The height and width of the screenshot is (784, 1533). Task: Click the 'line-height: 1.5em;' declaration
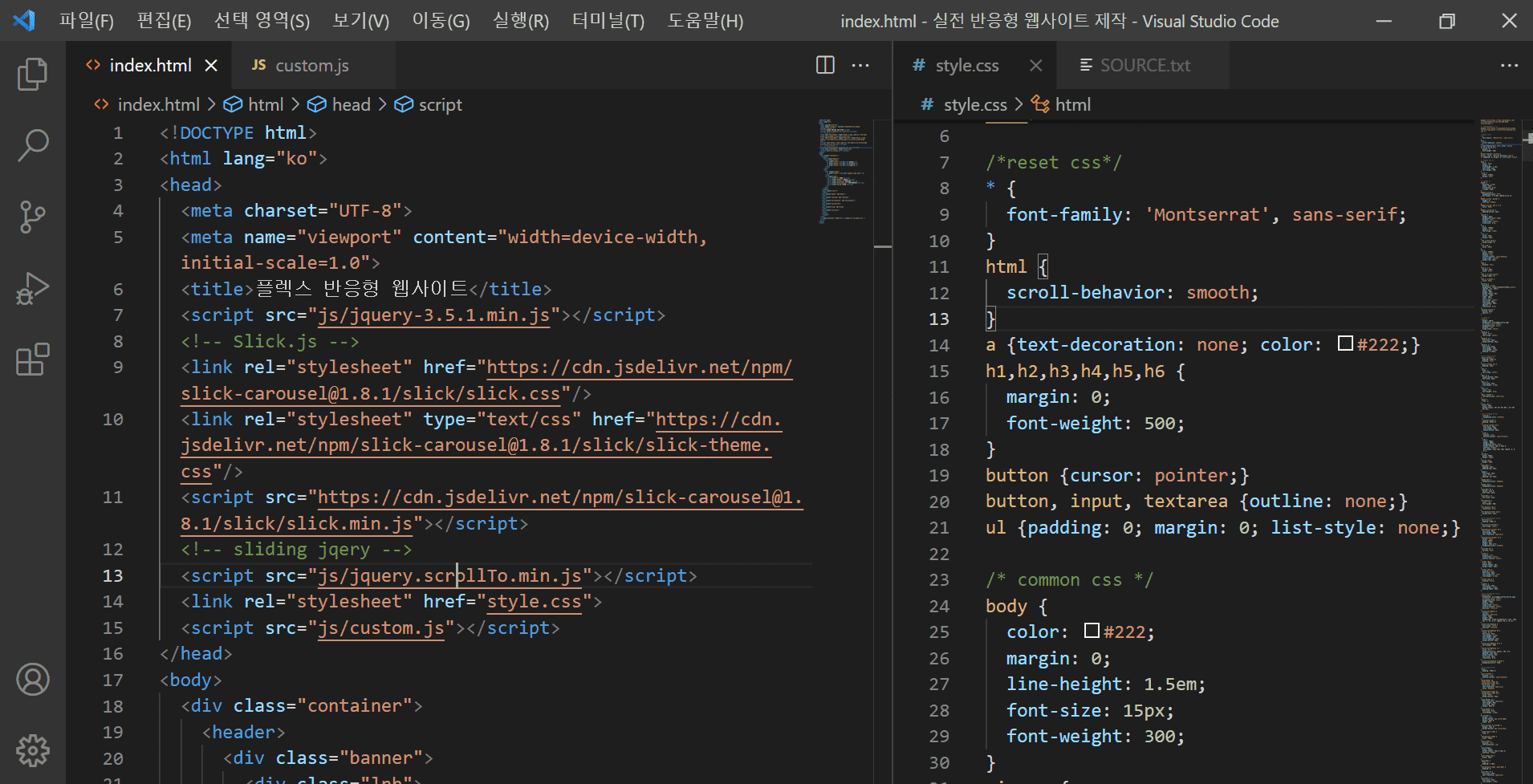point(1106,684)
